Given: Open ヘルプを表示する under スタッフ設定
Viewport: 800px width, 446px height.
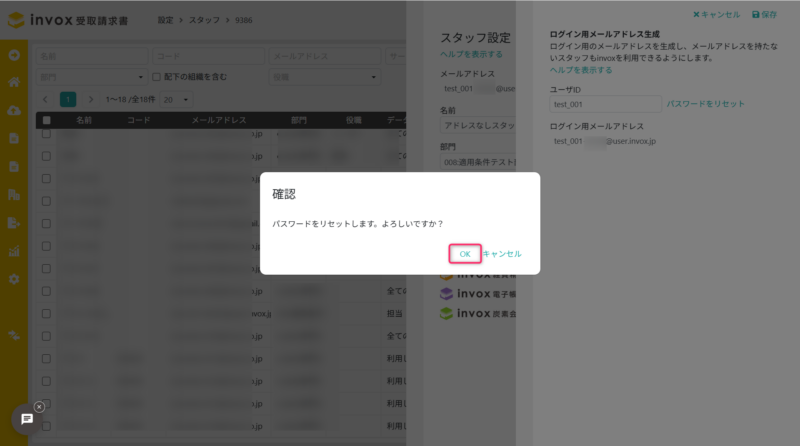Looking at the screenshot, I should (471, 54).
